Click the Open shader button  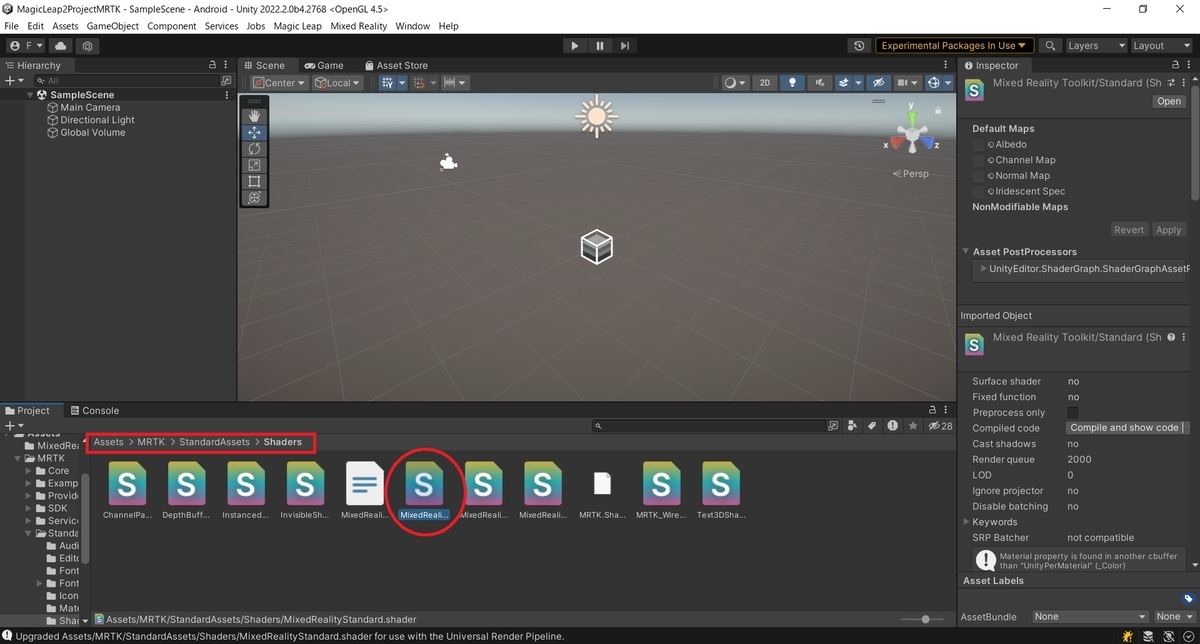1169,101
